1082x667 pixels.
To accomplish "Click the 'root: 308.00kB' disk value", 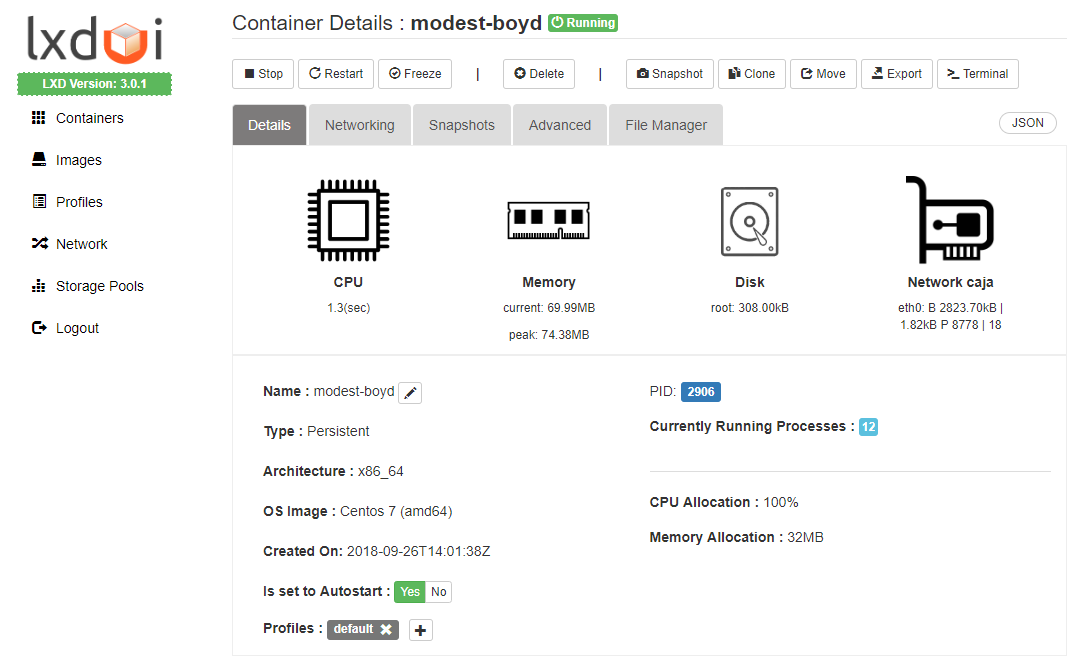I will coord(749,308).
